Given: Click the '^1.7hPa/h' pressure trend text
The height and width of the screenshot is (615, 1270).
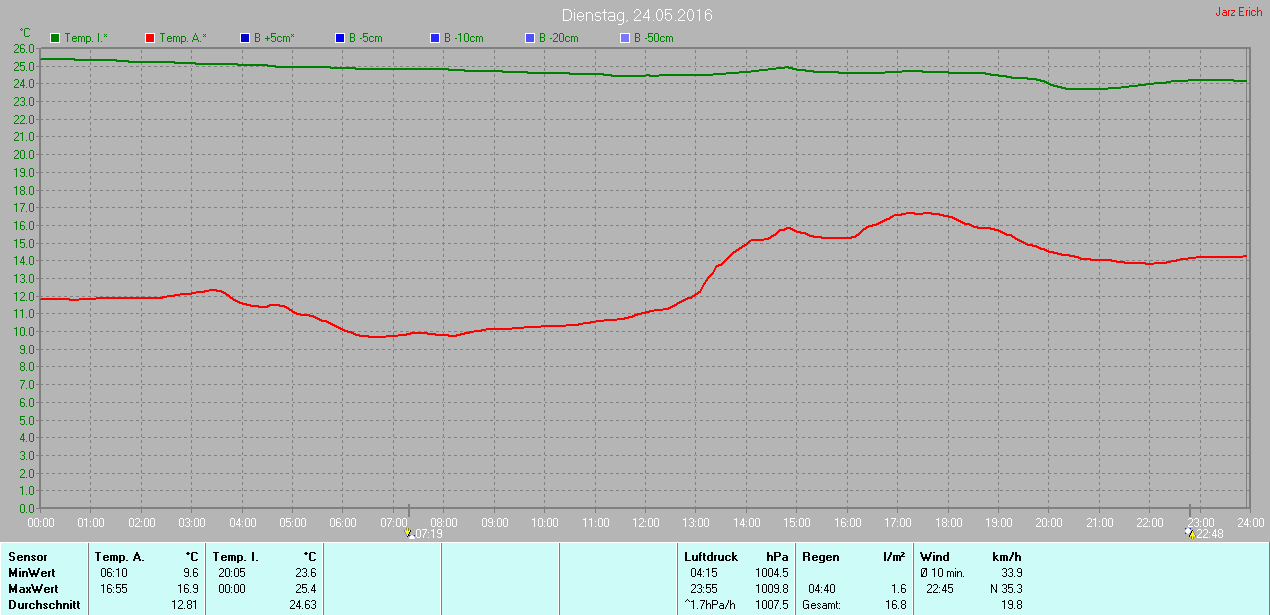Looking at the screenshot, I should click(x=710, y=605).
